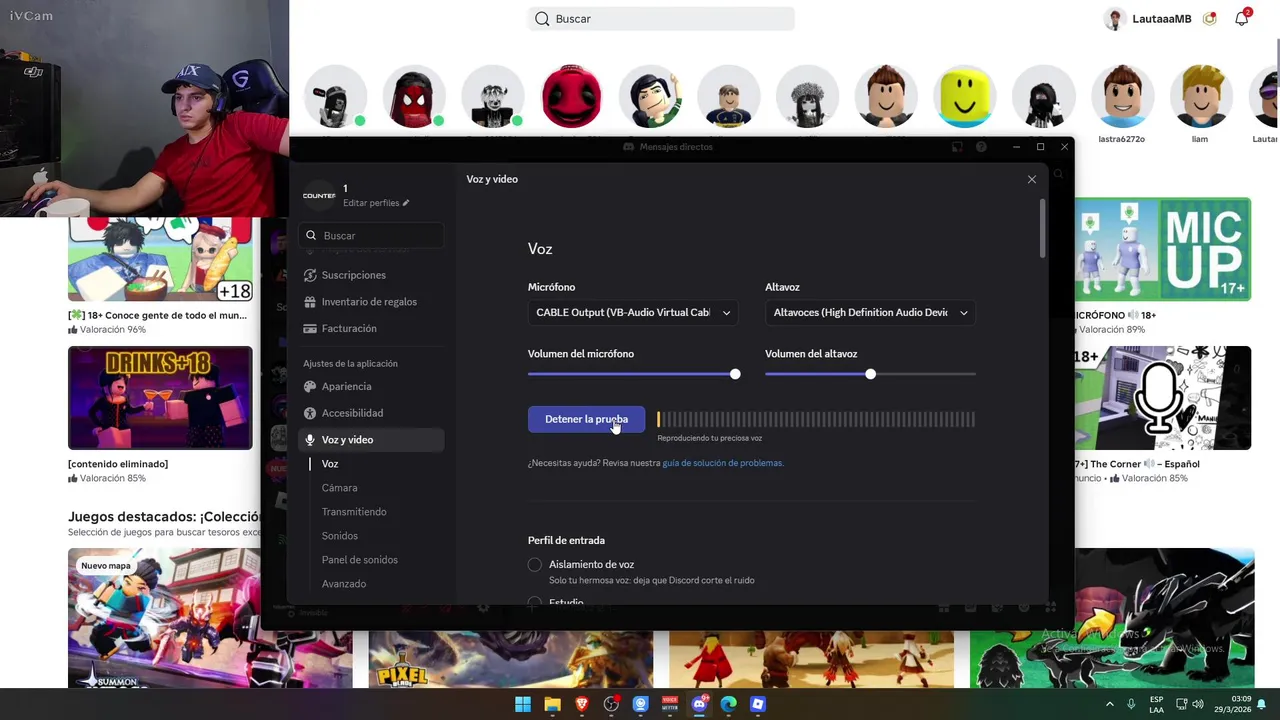
Task: Open MIC UP 17+ game thumbnail
Action: coord(1163,249)
